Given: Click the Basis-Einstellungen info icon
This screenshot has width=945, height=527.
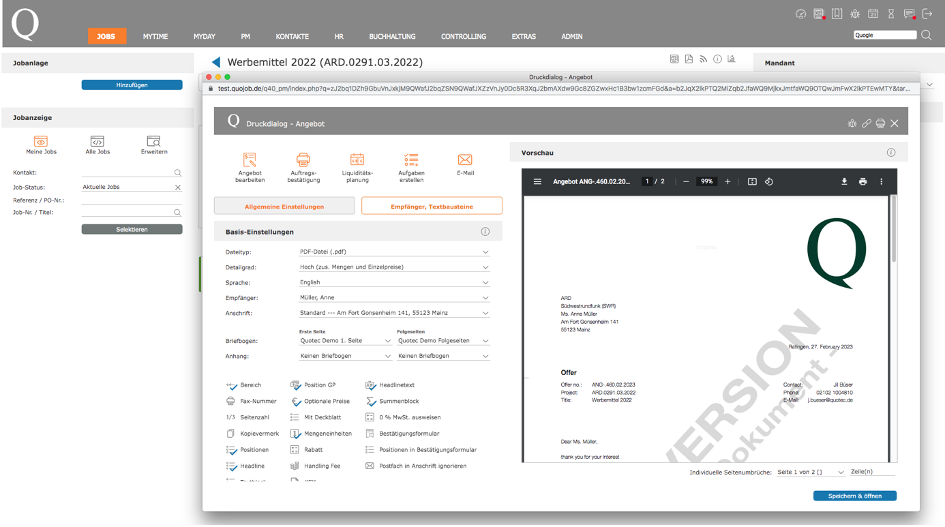Looking at the screenshot, I should 485,232.
